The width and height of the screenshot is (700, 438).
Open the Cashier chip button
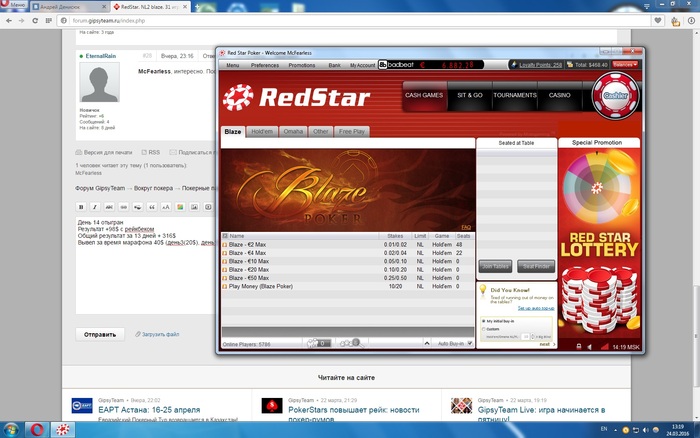coord(615,95)
